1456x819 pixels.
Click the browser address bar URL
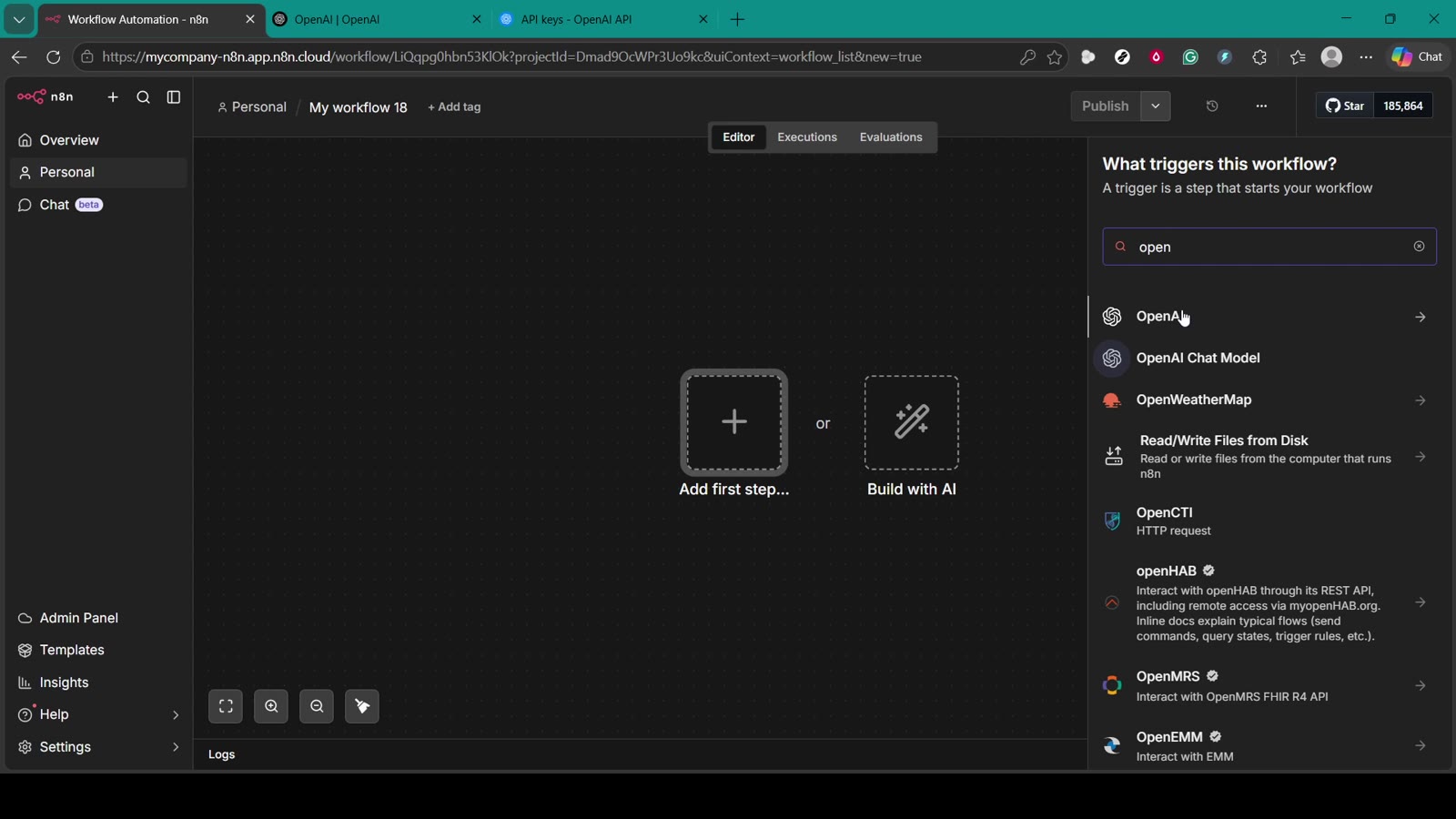511,57
